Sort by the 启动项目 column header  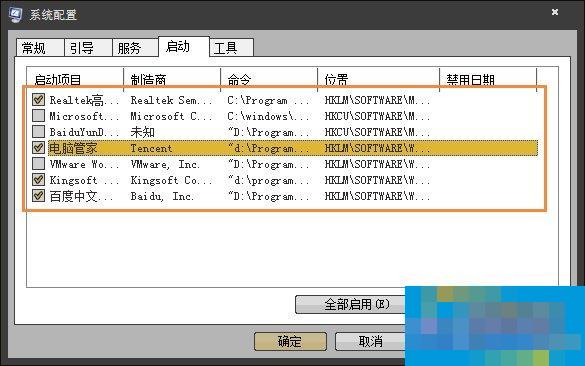pyautogui.click(x=75, y=79)
